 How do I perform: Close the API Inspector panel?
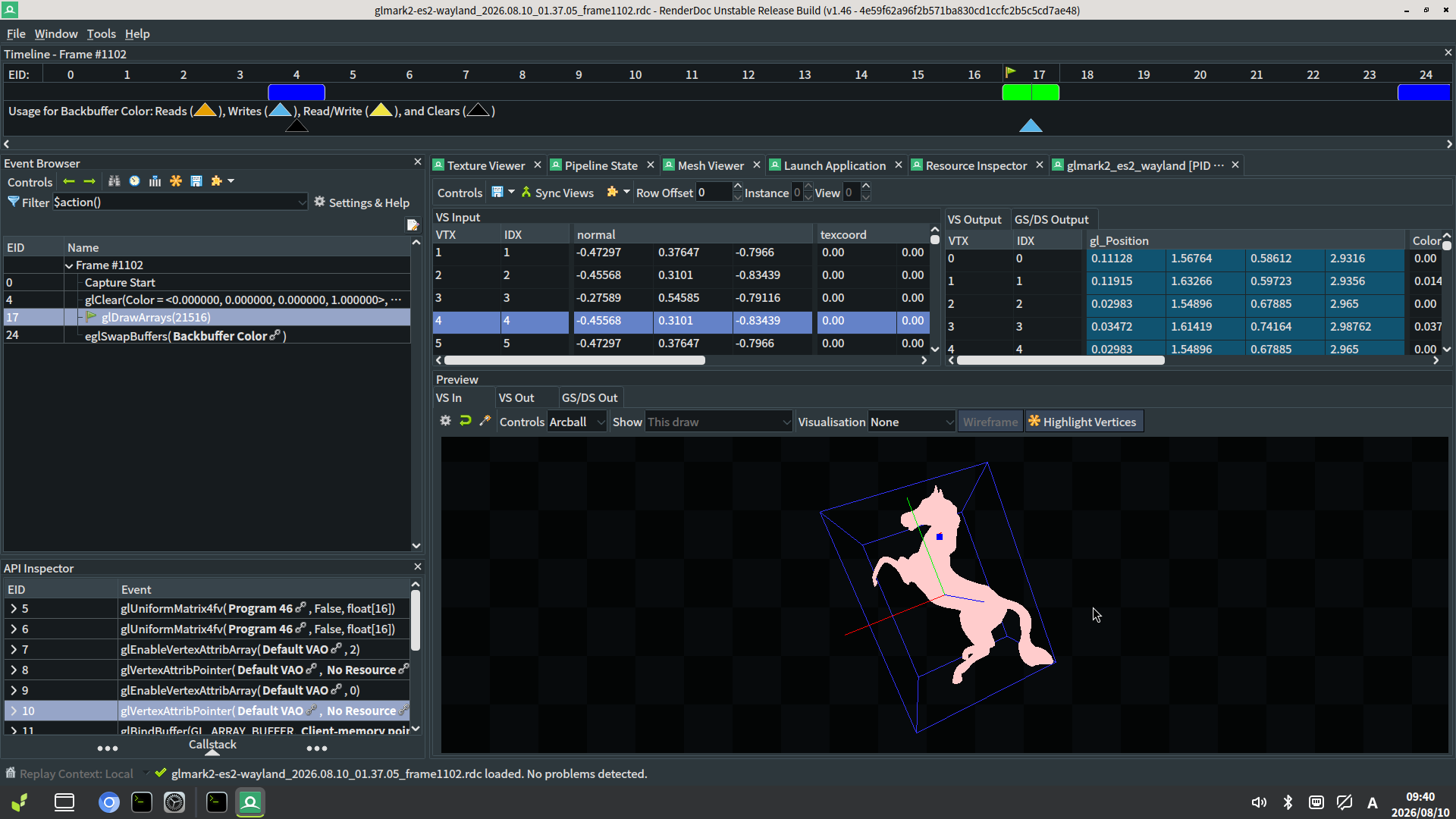pyautogui.click(x=418, y=567)
